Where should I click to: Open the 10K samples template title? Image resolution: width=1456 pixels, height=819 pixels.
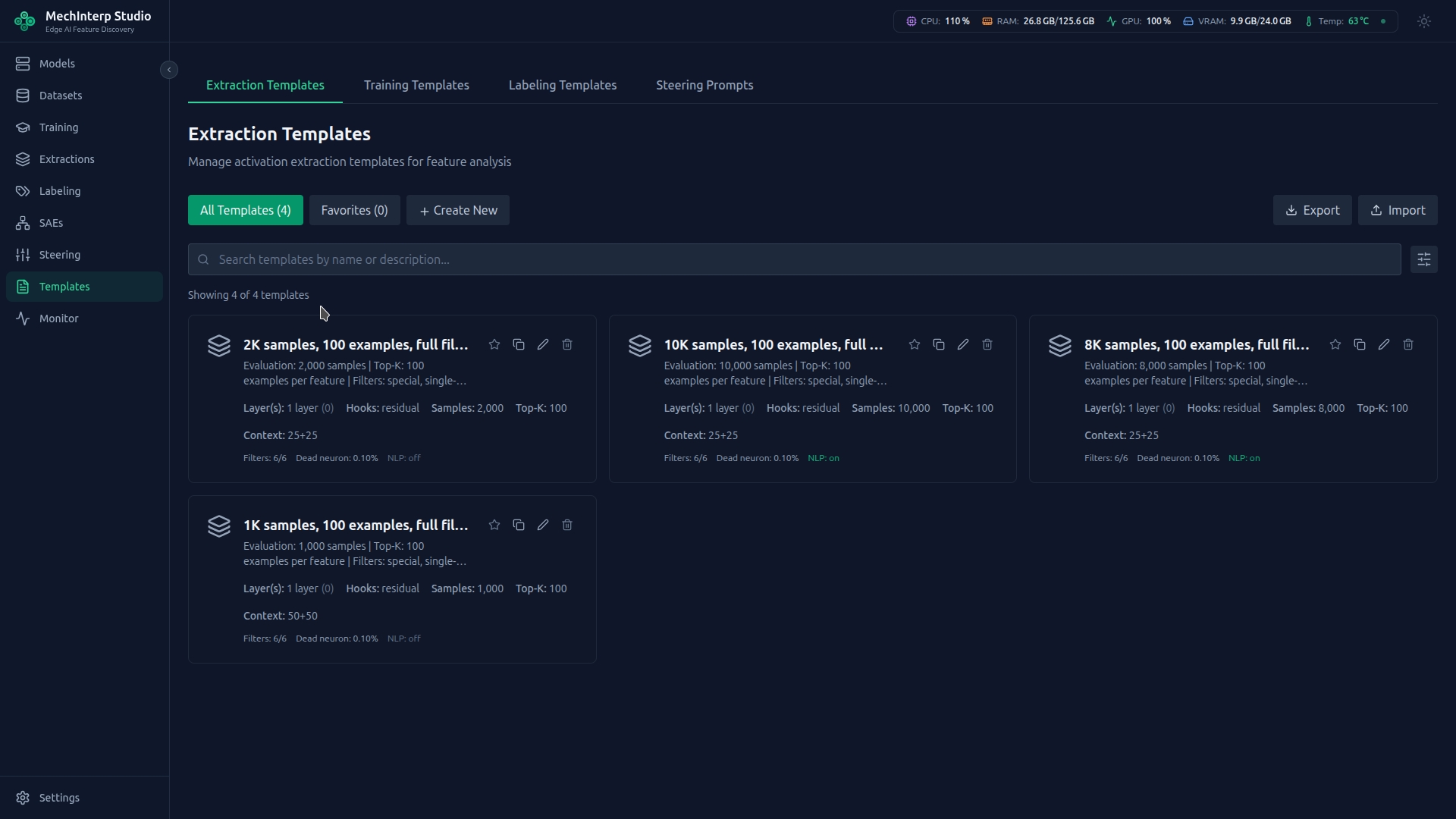click(773, 344)
